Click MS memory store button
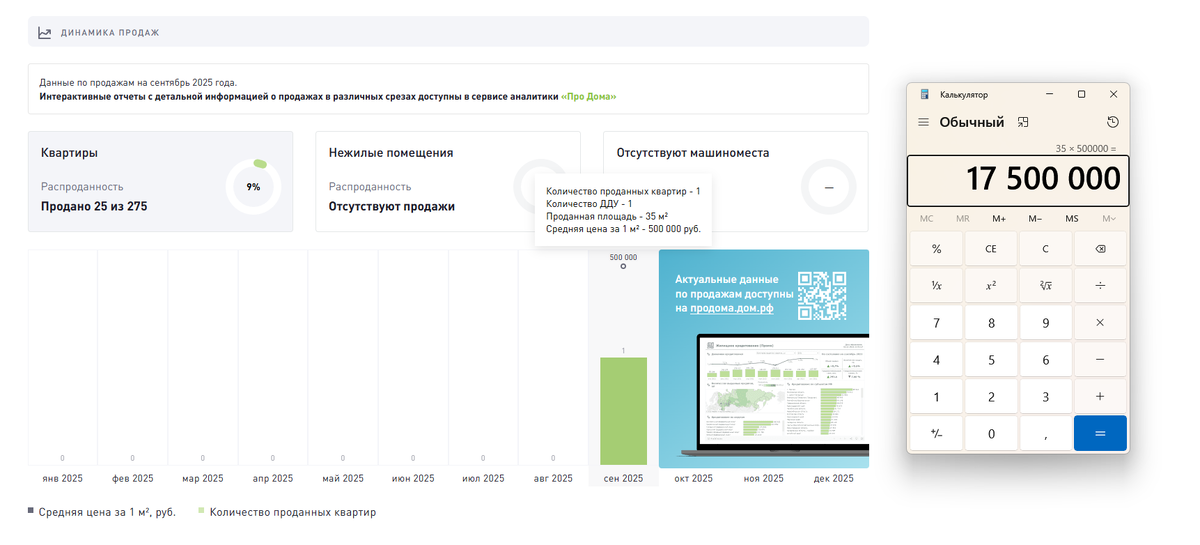The width and height of the screenshot is (1200, 545). (x=1072, y=218)
